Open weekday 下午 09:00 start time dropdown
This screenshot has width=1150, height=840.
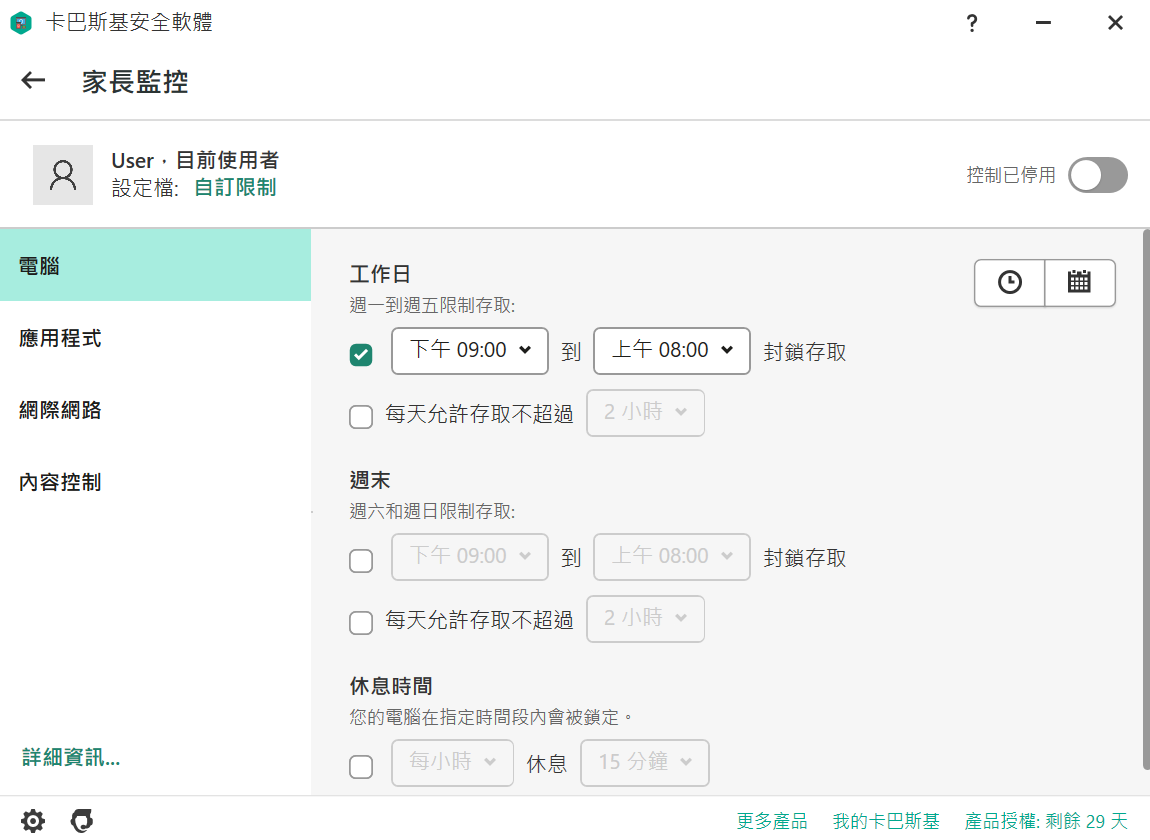469,351
